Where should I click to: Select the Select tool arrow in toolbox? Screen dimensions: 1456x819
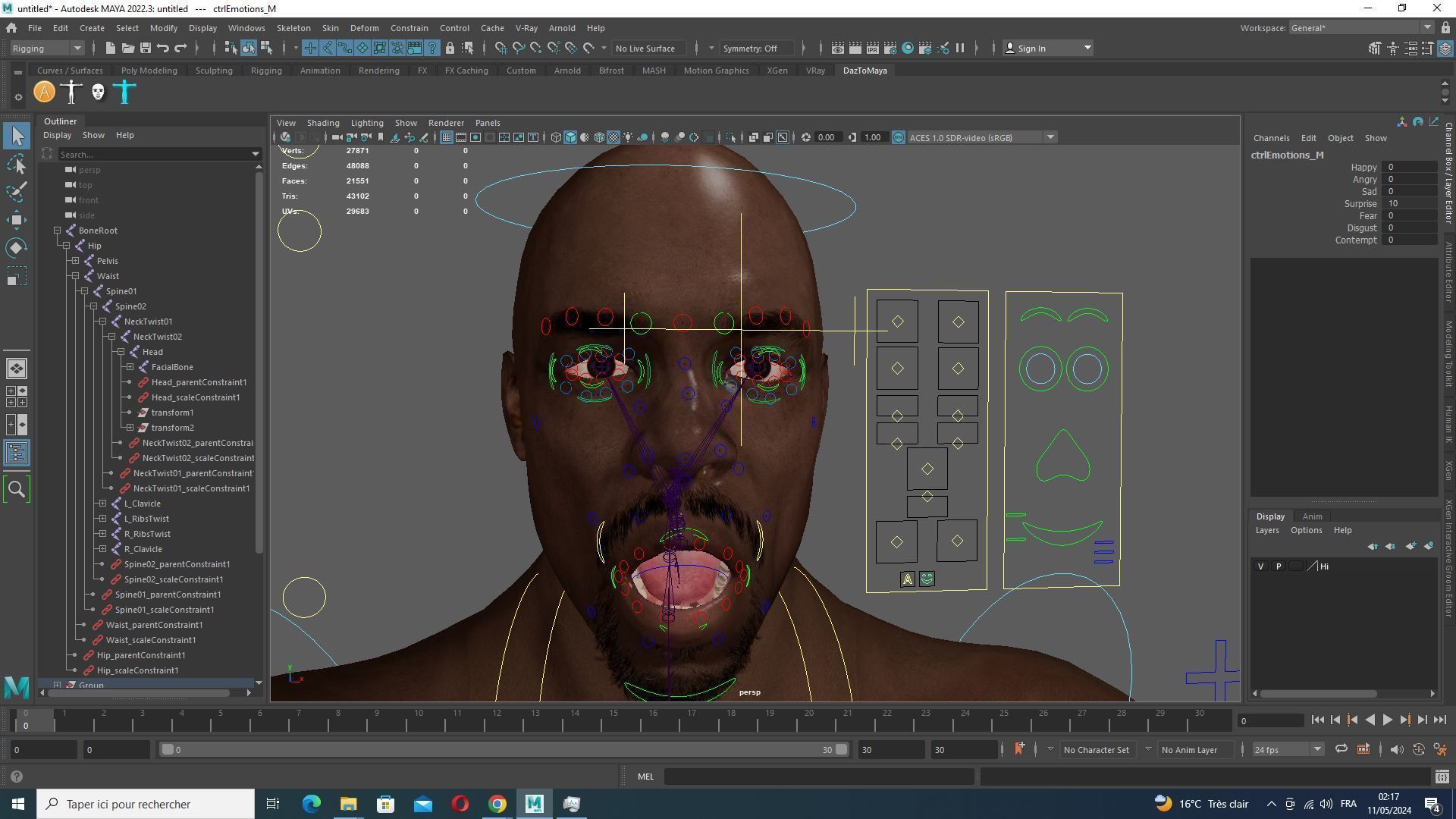(x=17, y=136)
